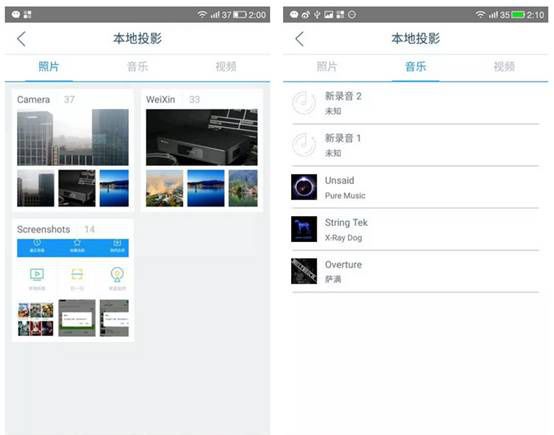This screenshot has height=435, width=554.
Task: Open middle dialog screenshot thumbnail in Screenshots
Action: click(x=77, y=318)
